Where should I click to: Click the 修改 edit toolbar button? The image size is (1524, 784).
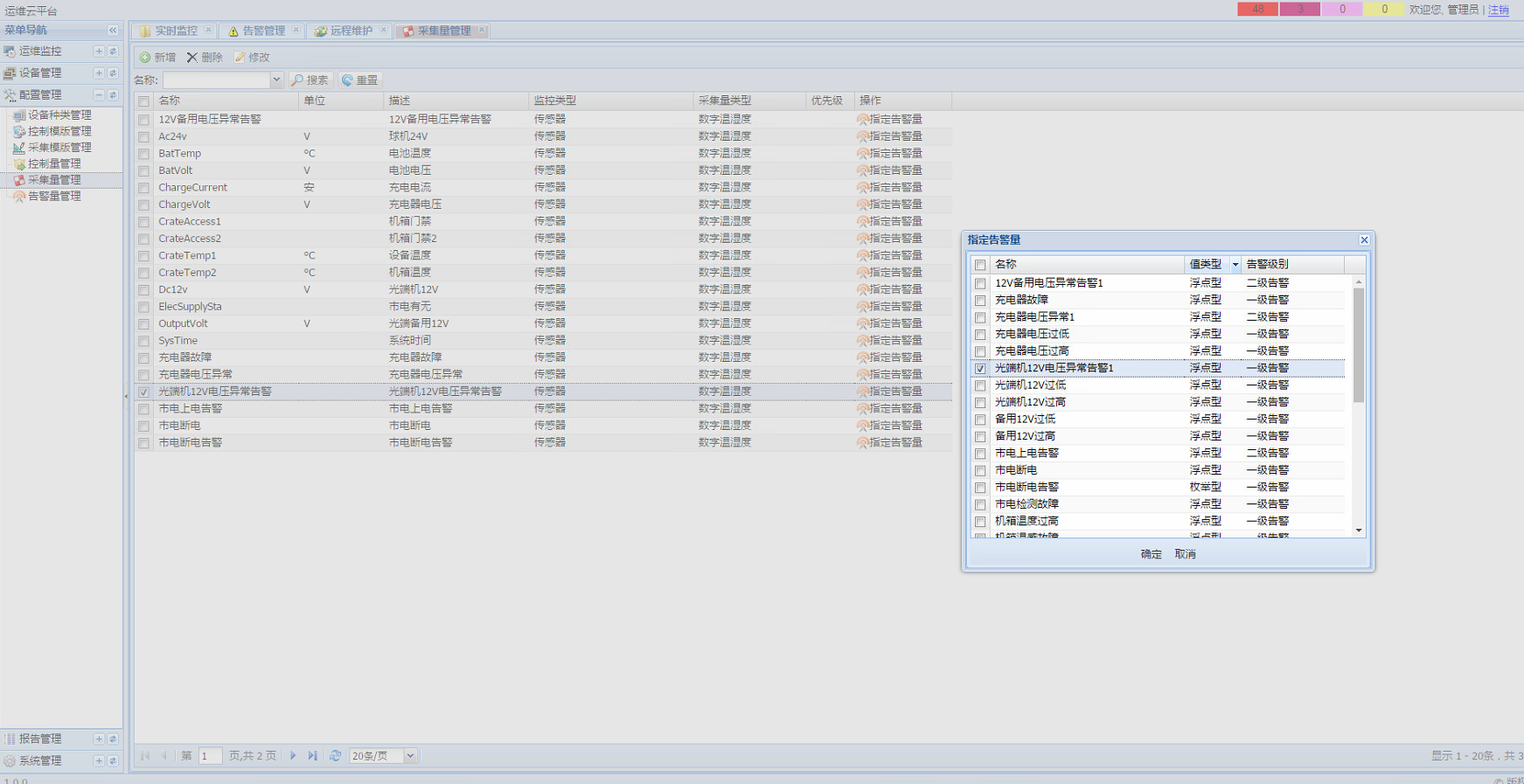(252, 58)
